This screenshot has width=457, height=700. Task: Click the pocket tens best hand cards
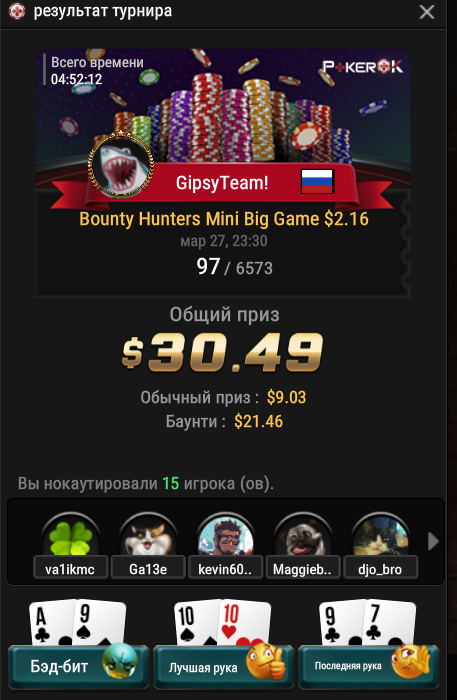(x=222, y=622)
